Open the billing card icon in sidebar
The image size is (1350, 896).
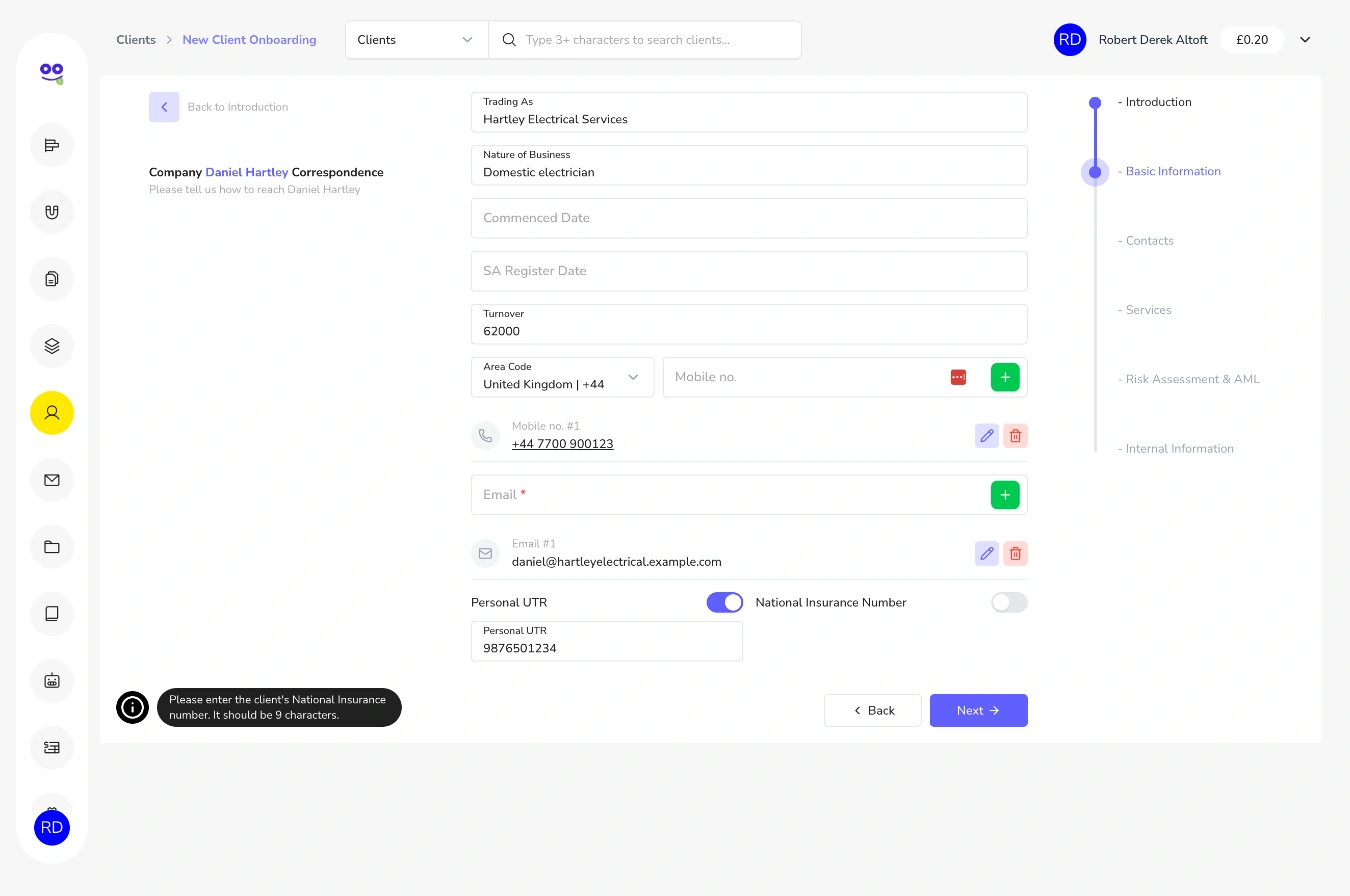pyautogui.click(x=52, y=747)
